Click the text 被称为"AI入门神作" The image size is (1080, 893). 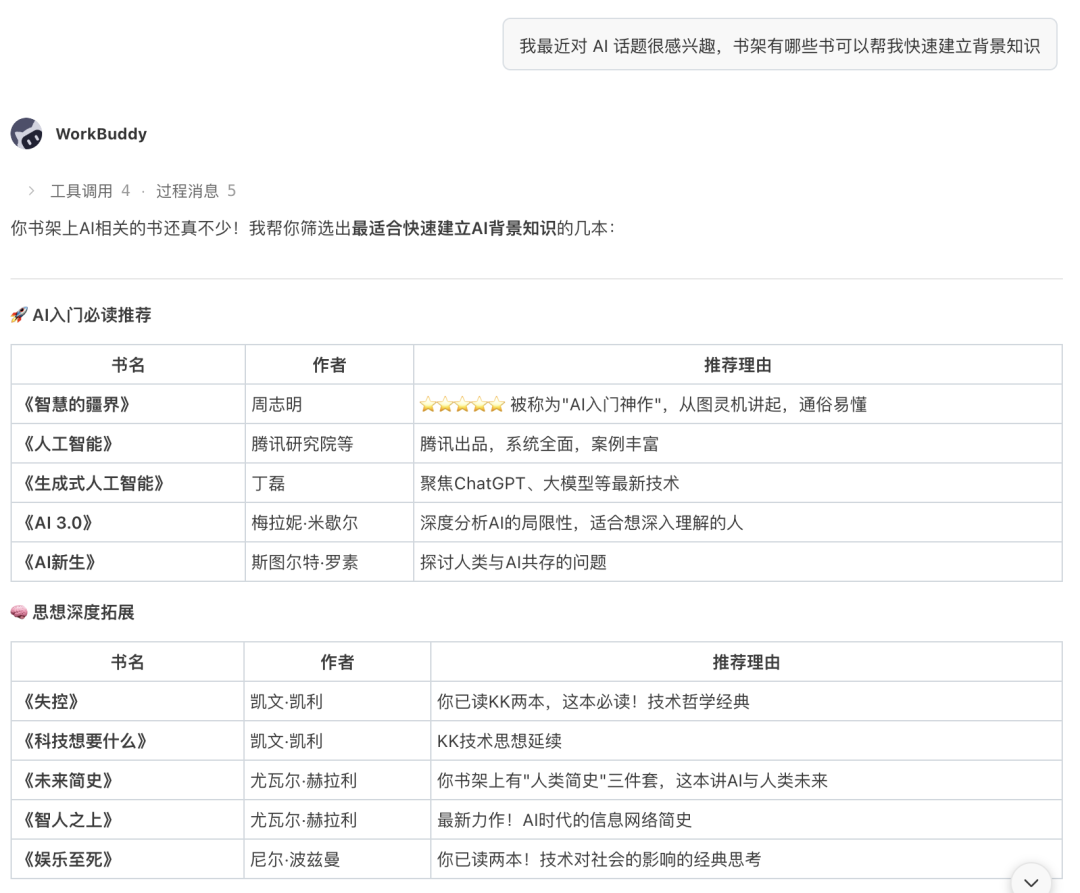585,404
